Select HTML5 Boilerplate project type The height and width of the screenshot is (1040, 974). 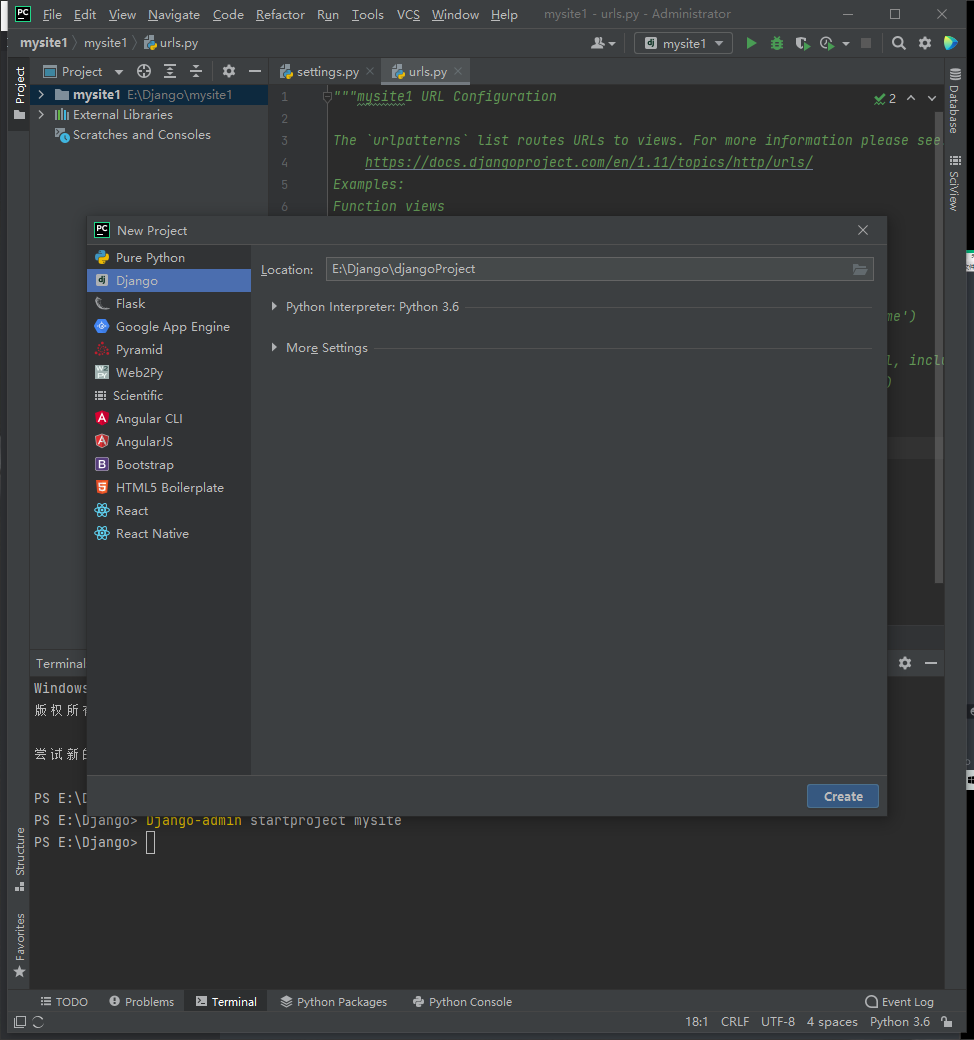(169, 488)
